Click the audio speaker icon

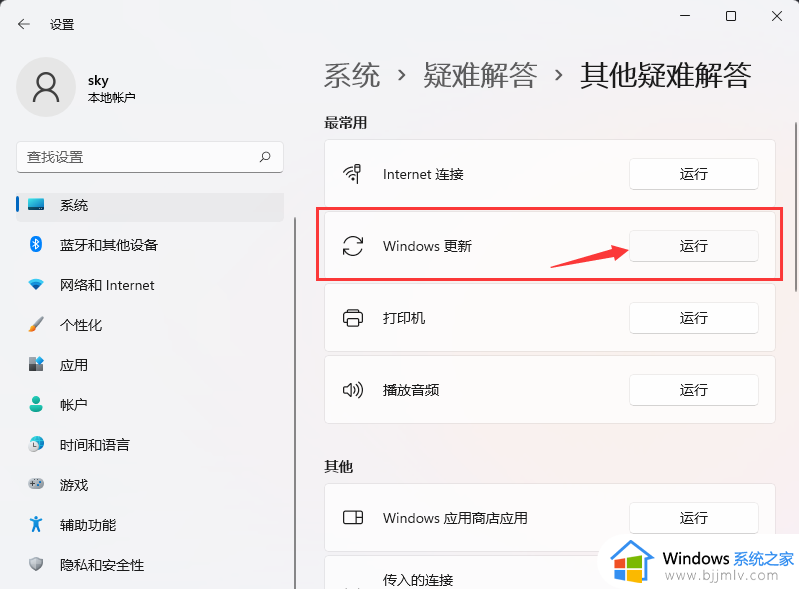click(353, 390)
